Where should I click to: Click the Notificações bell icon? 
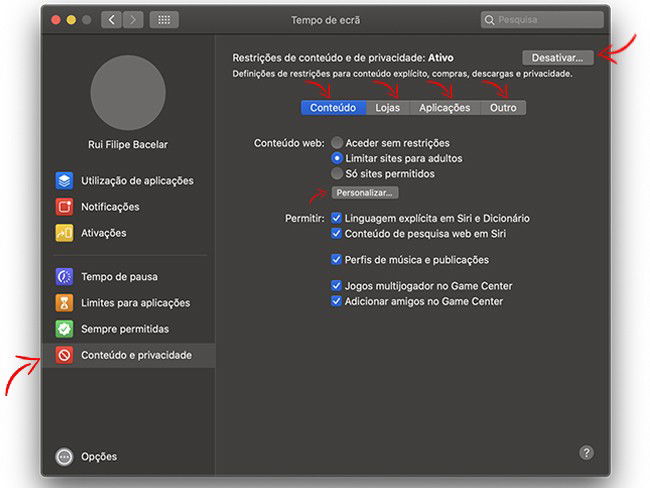tap(64, 207)
